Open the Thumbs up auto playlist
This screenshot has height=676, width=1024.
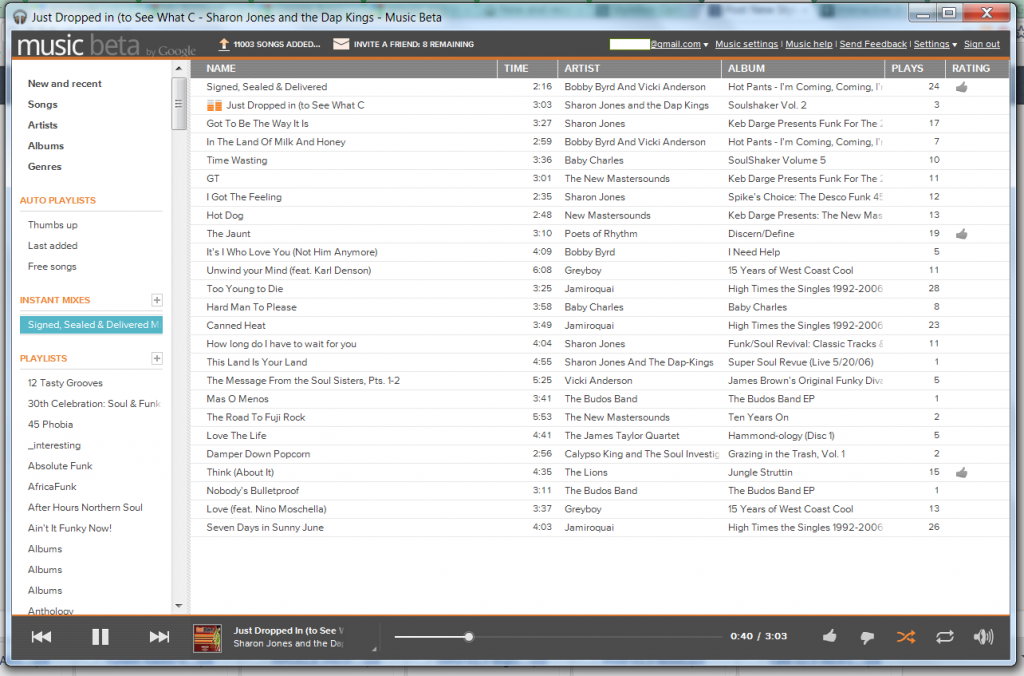click(x=52, y=225)
